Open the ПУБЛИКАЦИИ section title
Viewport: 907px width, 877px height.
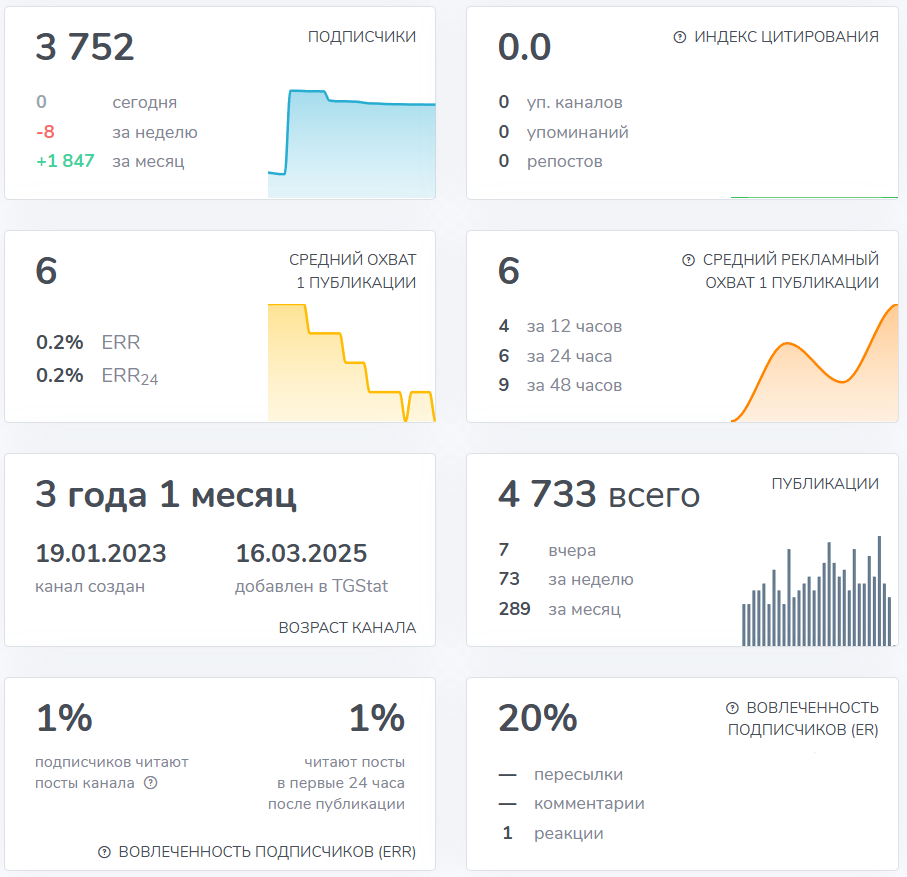pyautogui.click(x=825, y=484)
